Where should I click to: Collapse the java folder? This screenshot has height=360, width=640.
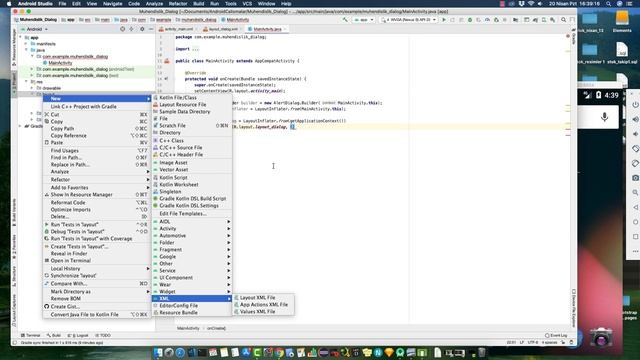point(26,50)
